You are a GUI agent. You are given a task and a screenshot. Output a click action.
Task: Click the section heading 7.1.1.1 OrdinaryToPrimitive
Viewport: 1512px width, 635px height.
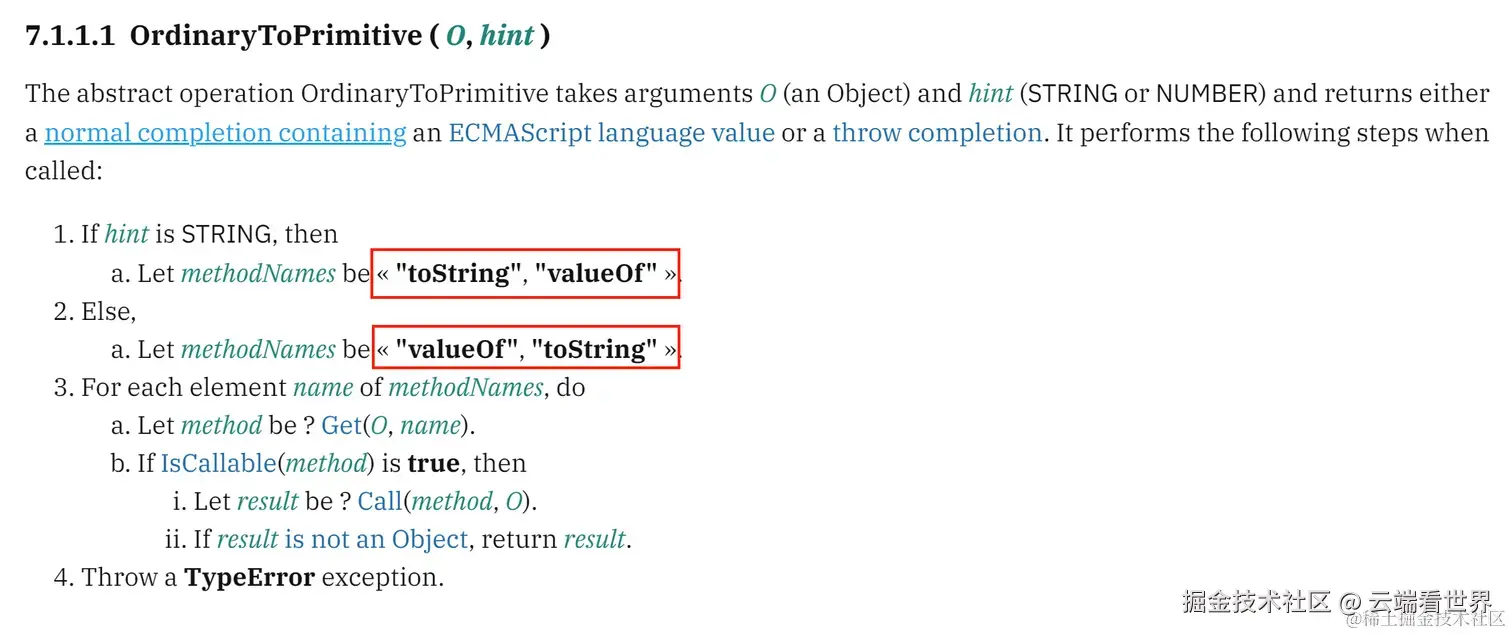tap(288, 36)
